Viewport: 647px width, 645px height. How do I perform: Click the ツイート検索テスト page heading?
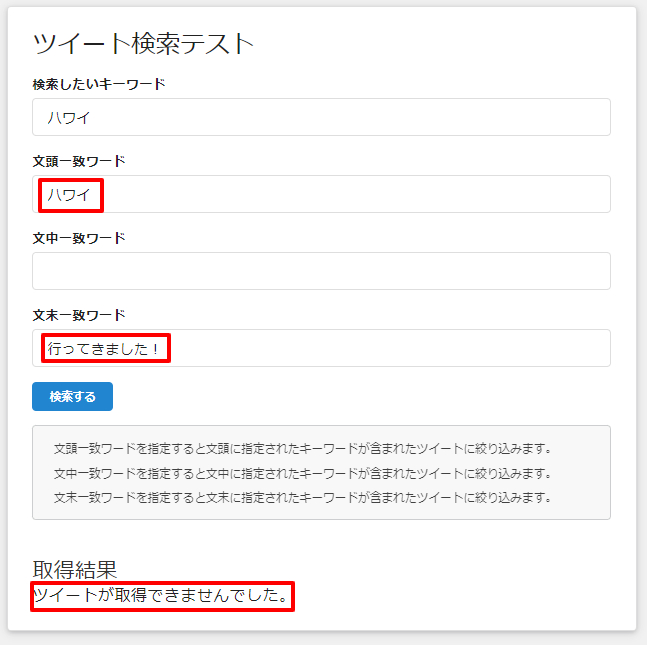pyautogui.click(x=144, y=43)
